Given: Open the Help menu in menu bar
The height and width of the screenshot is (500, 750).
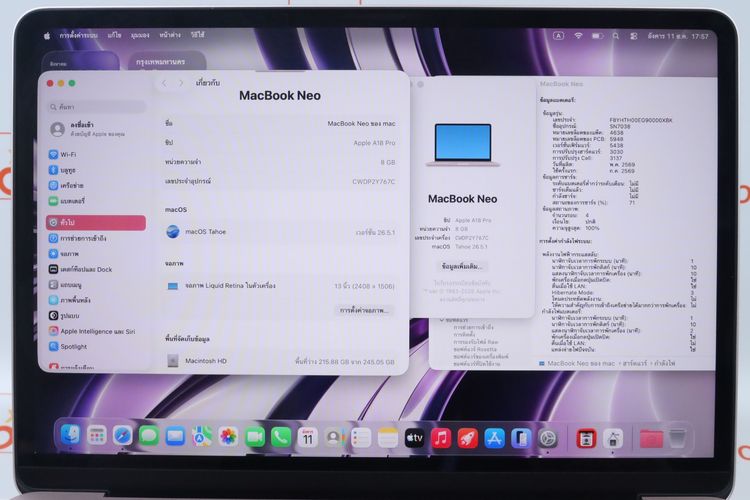Looking at the screenshot, I should (198, 35).
